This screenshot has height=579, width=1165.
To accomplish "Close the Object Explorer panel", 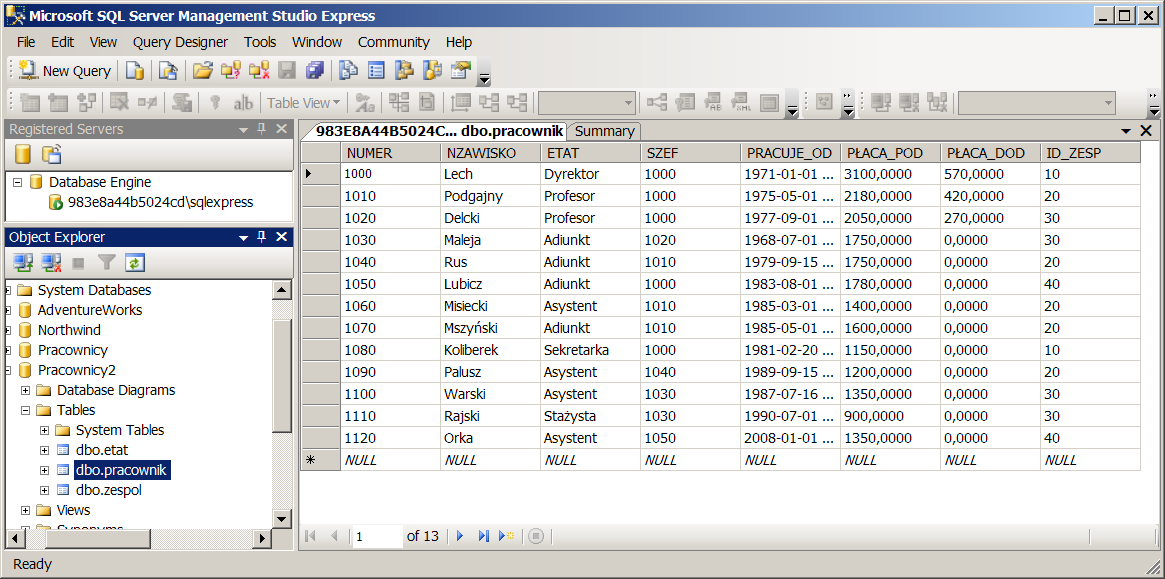I will click(x=282, y=237).
